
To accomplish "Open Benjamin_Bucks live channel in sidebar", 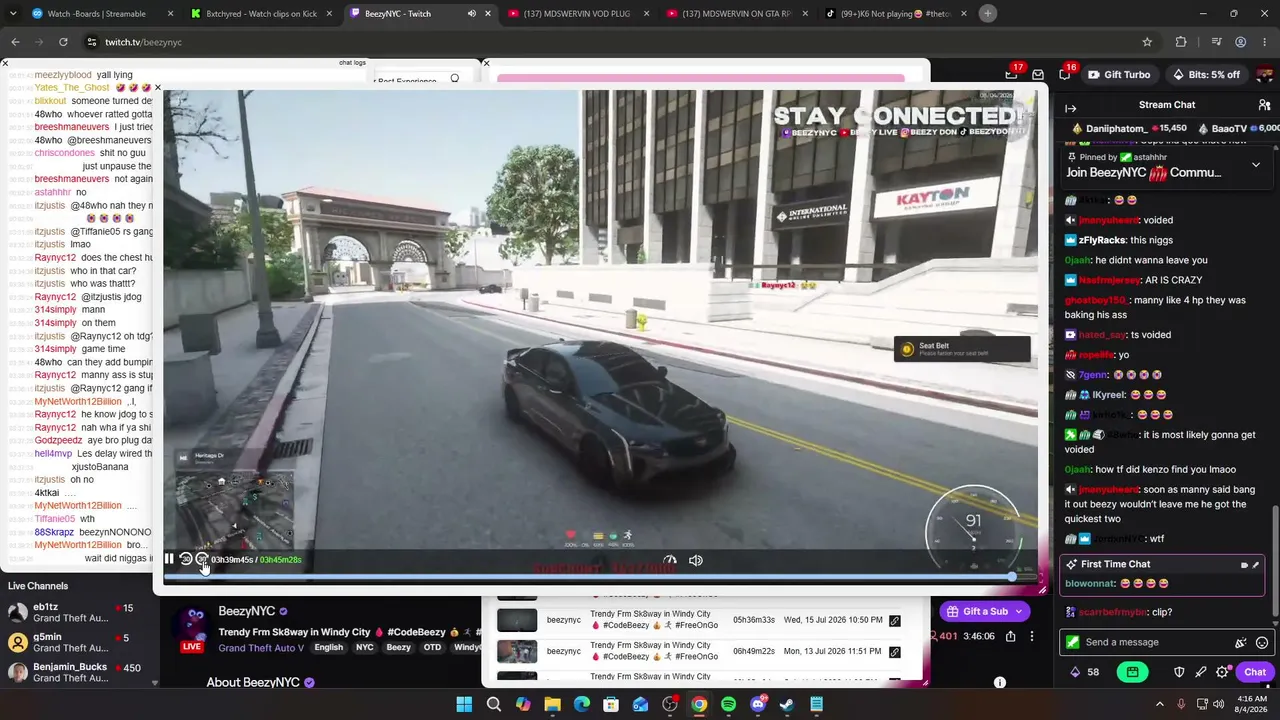I will 76,672.
